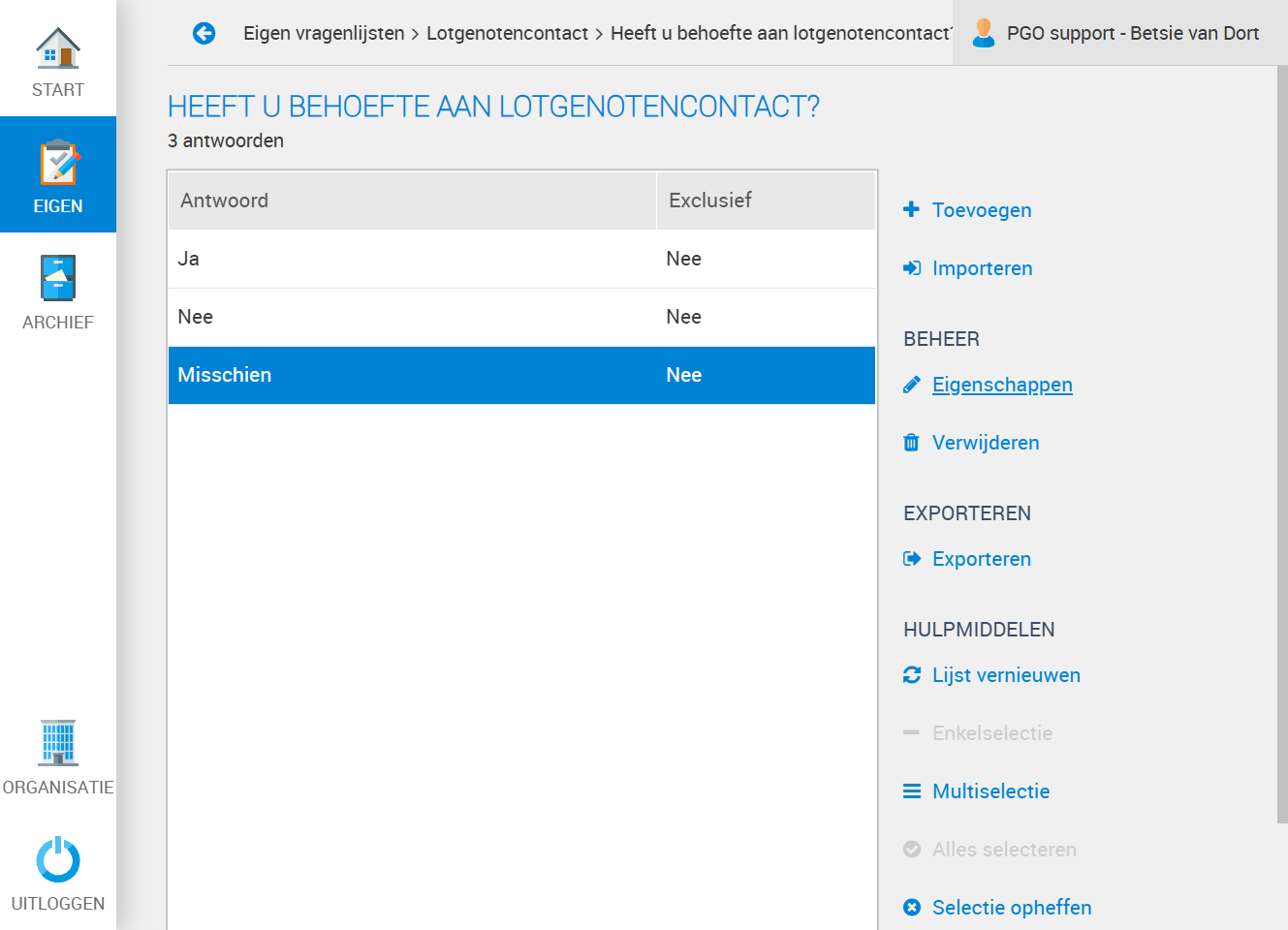Click the export icon beside Exporteren
The height and width of the screenshot is (930, 1288).
click(x=912, y=559)
